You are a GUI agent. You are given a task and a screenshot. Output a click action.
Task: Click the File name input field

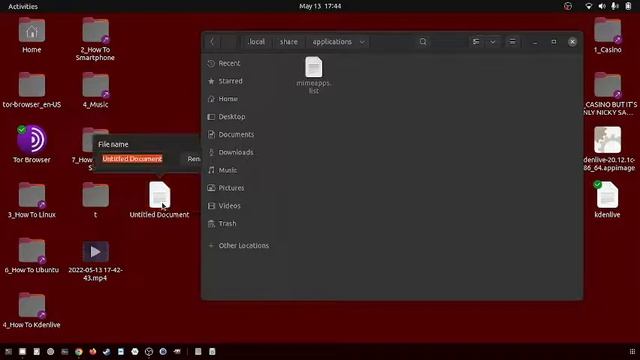tap(138, 159)
